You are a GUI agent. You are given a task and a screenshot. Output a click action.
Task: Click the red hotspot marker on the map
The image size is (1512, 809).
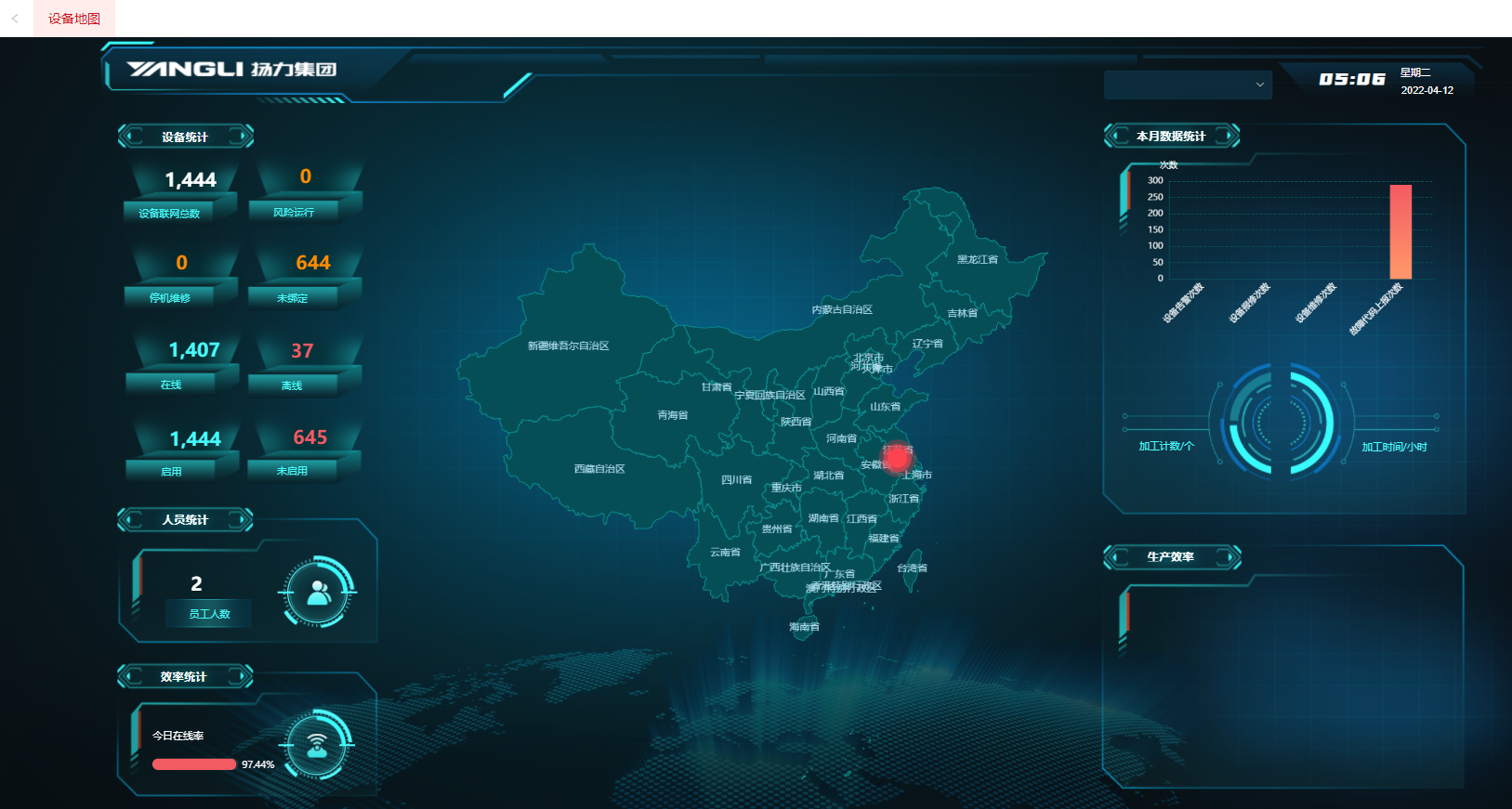[898, 458]
